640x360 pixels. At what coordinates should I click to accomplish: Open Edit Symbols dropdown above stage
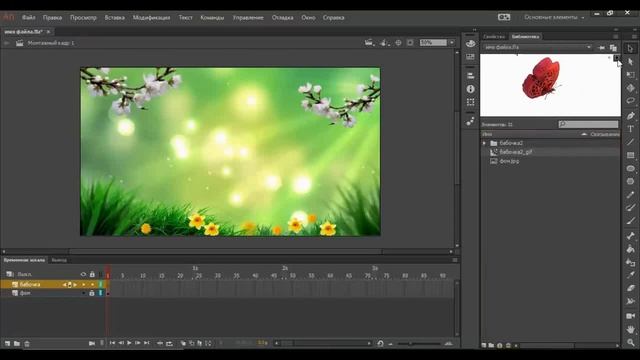[x=384, y=42]
